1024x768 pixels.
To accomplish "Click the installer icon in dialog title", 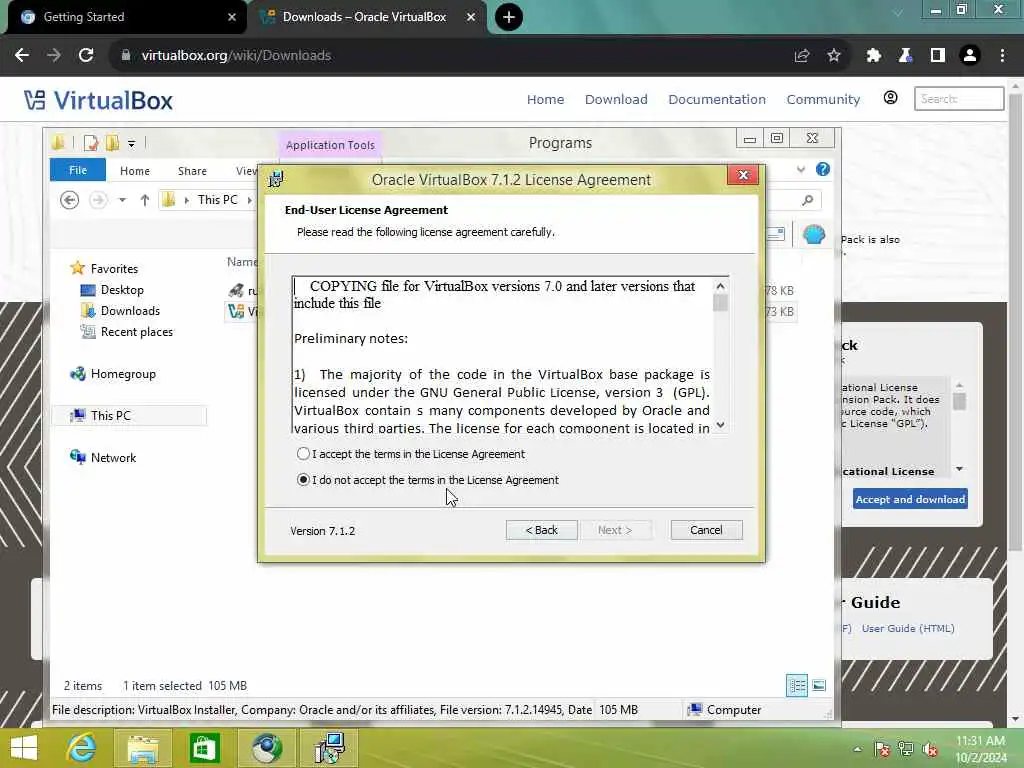I will 276,179.
